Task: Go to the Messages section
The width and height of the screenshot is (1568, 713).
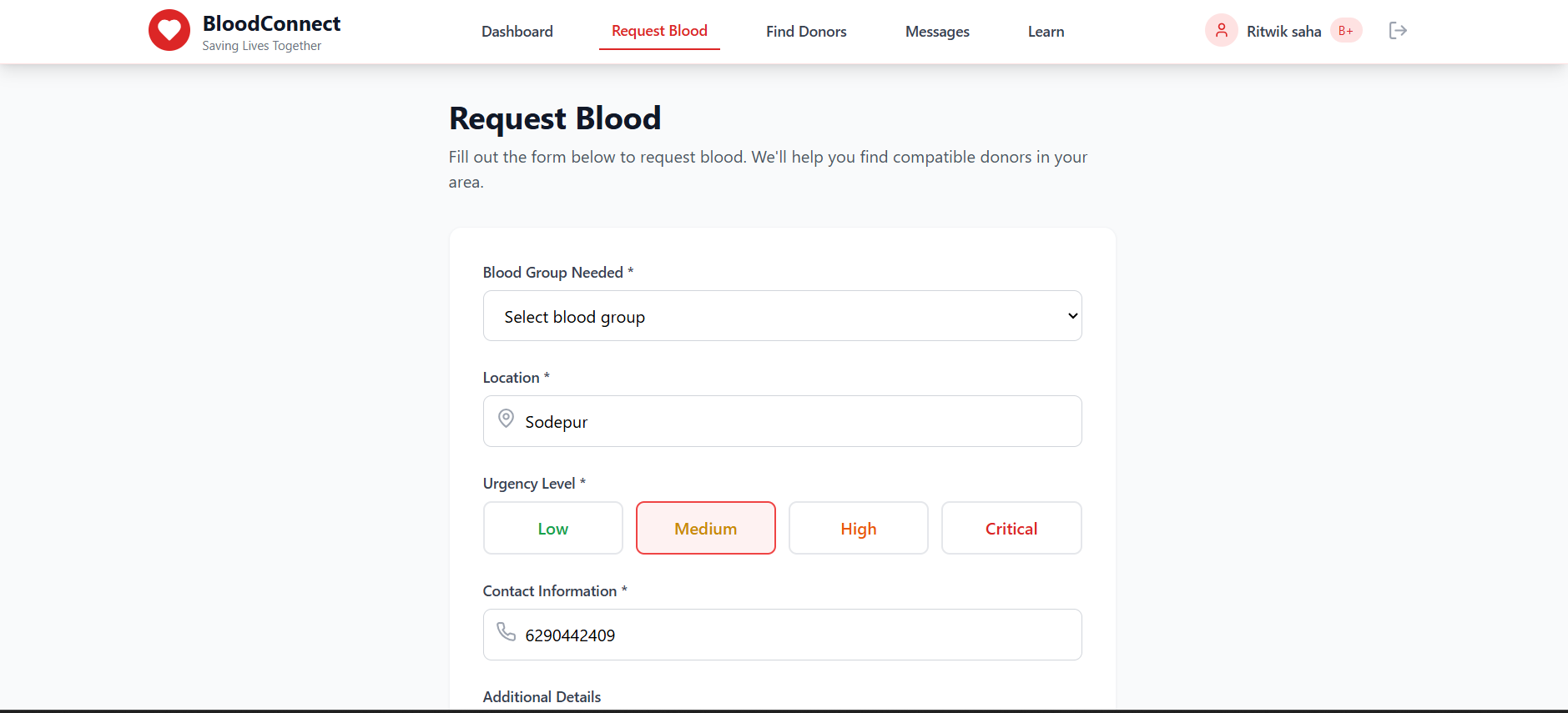Action: pos(937,31)
